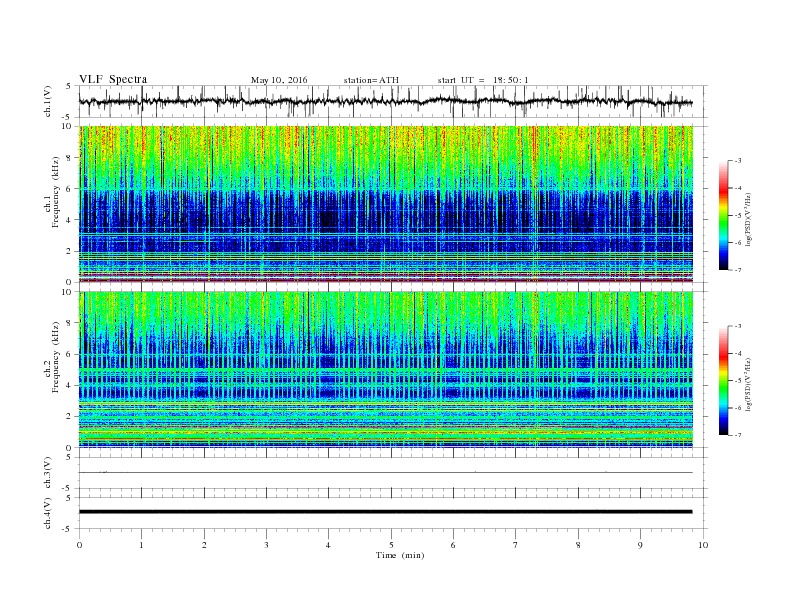792x612 pixels.
Task: Select the "May 10, 2016" date text
Action: coord(279,80)
